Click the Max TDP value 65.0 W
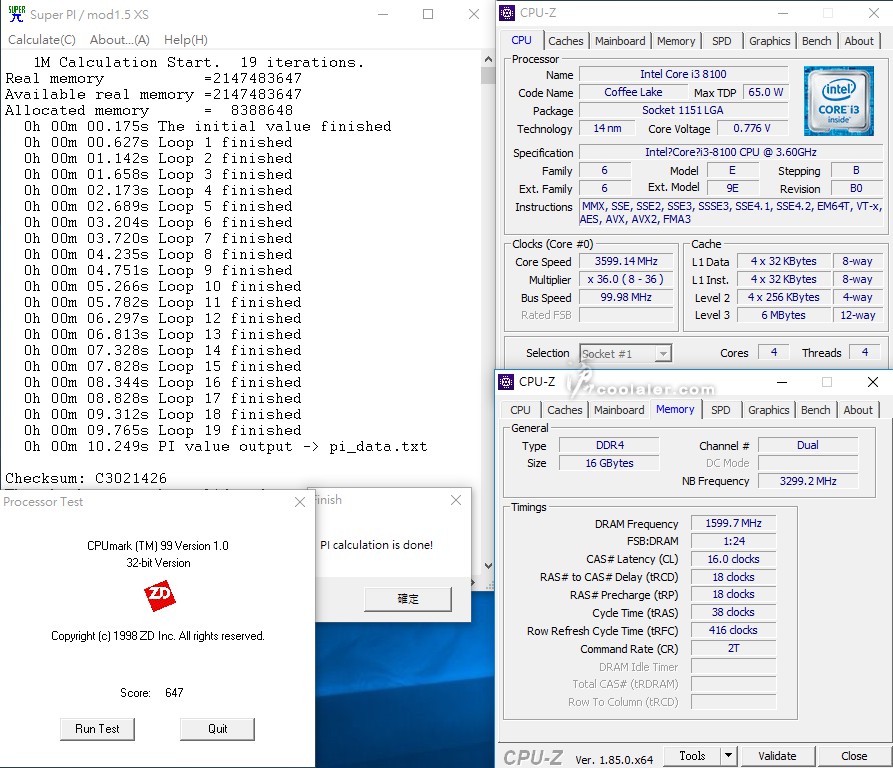 point(765,92)
